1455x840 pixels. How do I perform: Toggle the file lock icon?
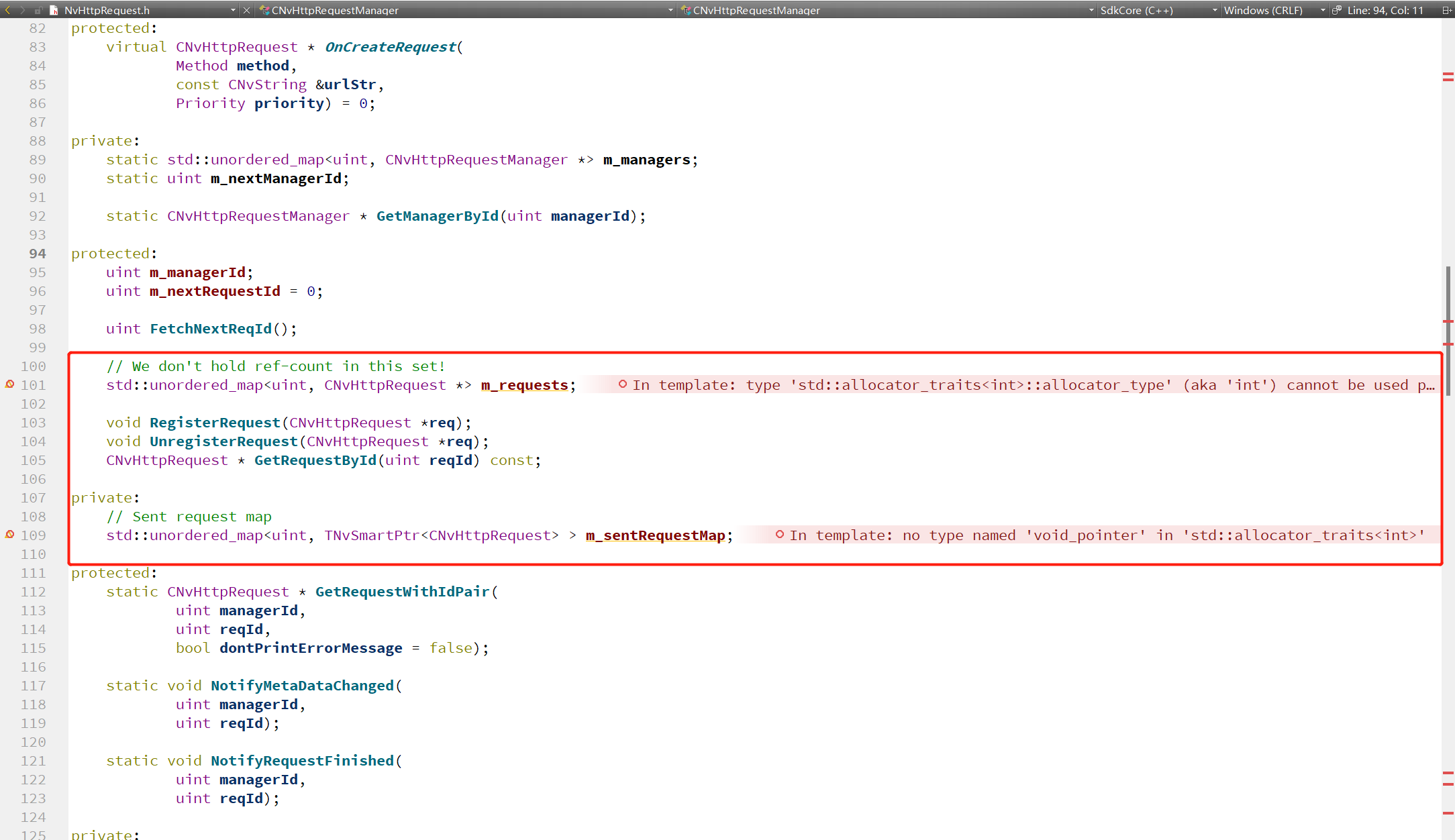pyautogui.click(x=38, y=10)
